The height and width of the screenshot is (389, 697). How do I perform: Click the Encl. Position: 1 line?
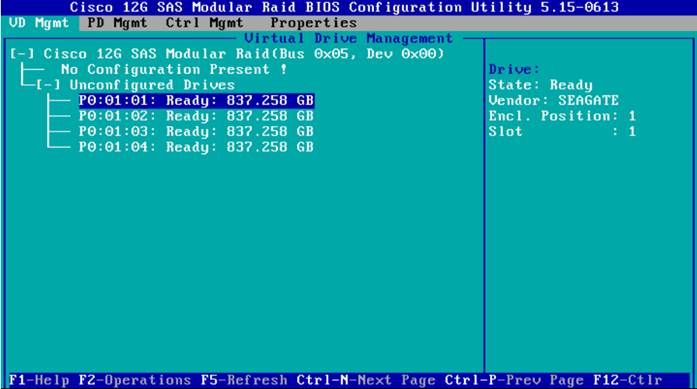(x=562, y=116)
